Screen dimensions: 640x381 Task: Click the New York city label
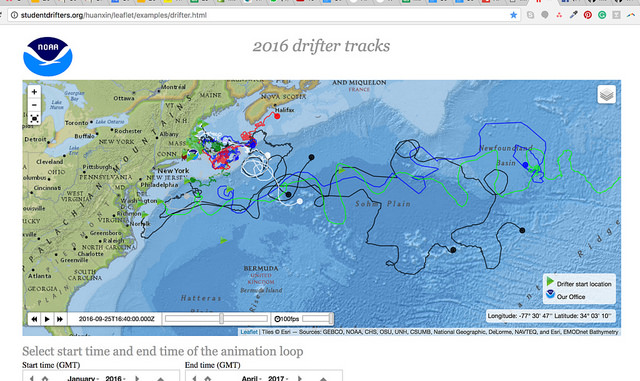coord(173,171)
